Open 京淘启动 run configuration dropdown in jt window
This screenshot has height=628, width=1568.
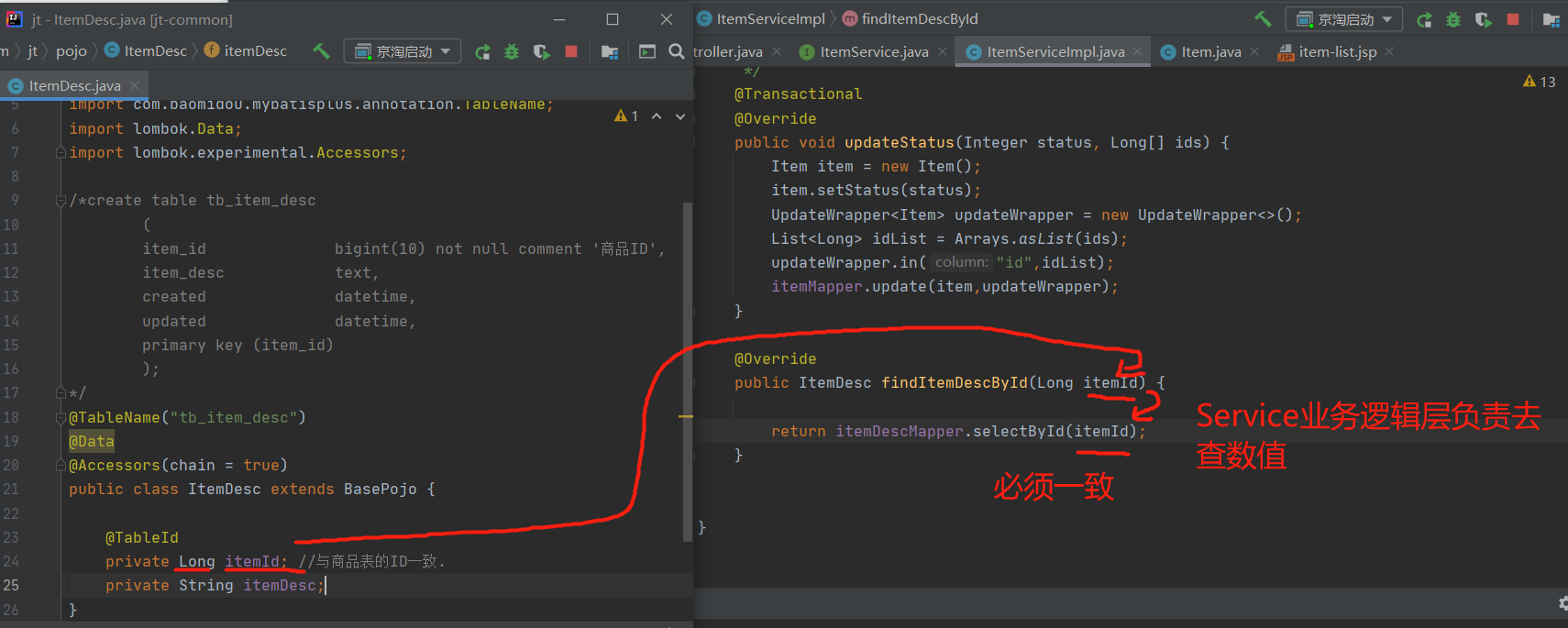coord(403,51)
